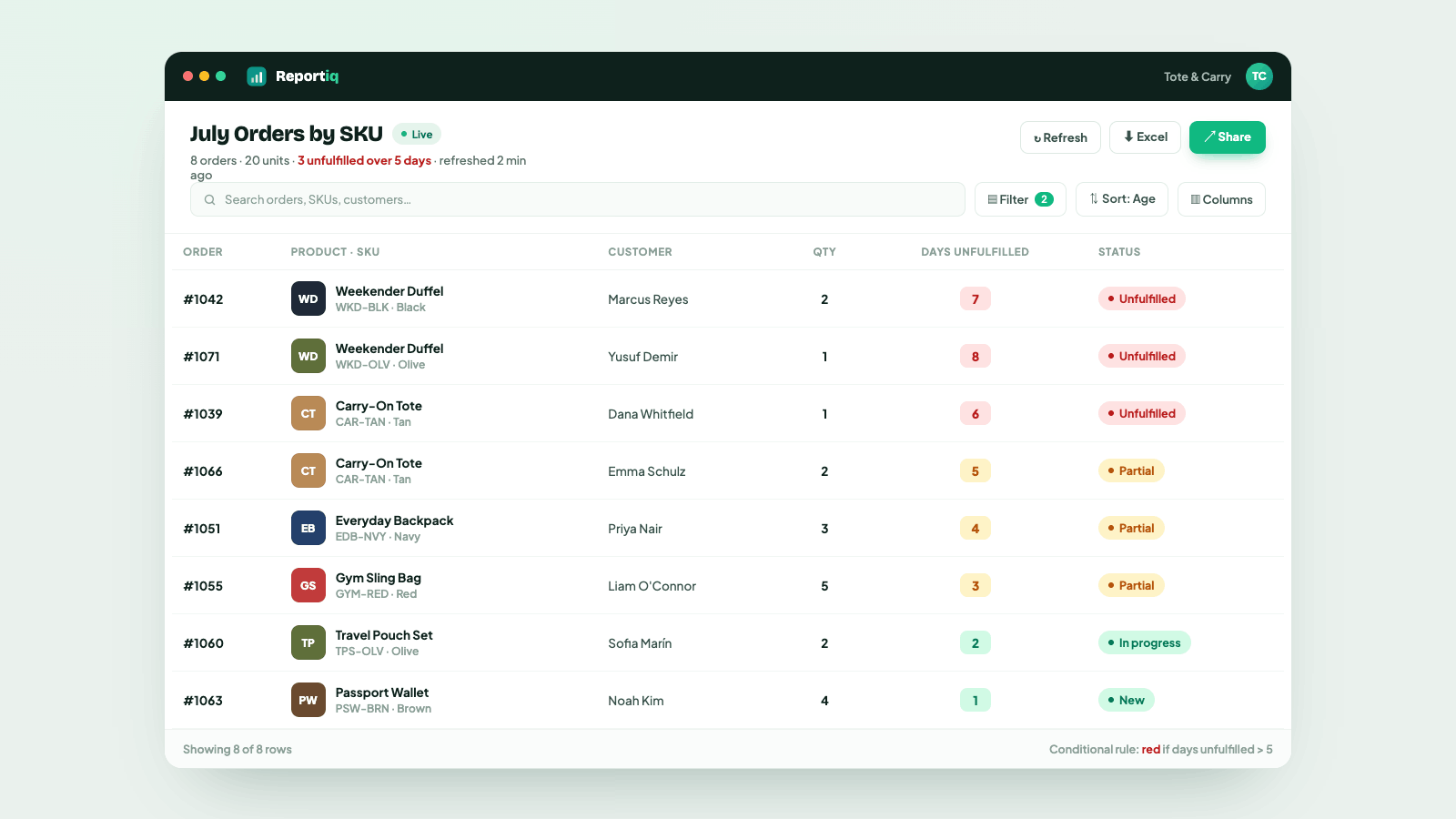Focus the search orders, SKUs, customers field
Screen dimensions: 1456x819
(577, 199)
